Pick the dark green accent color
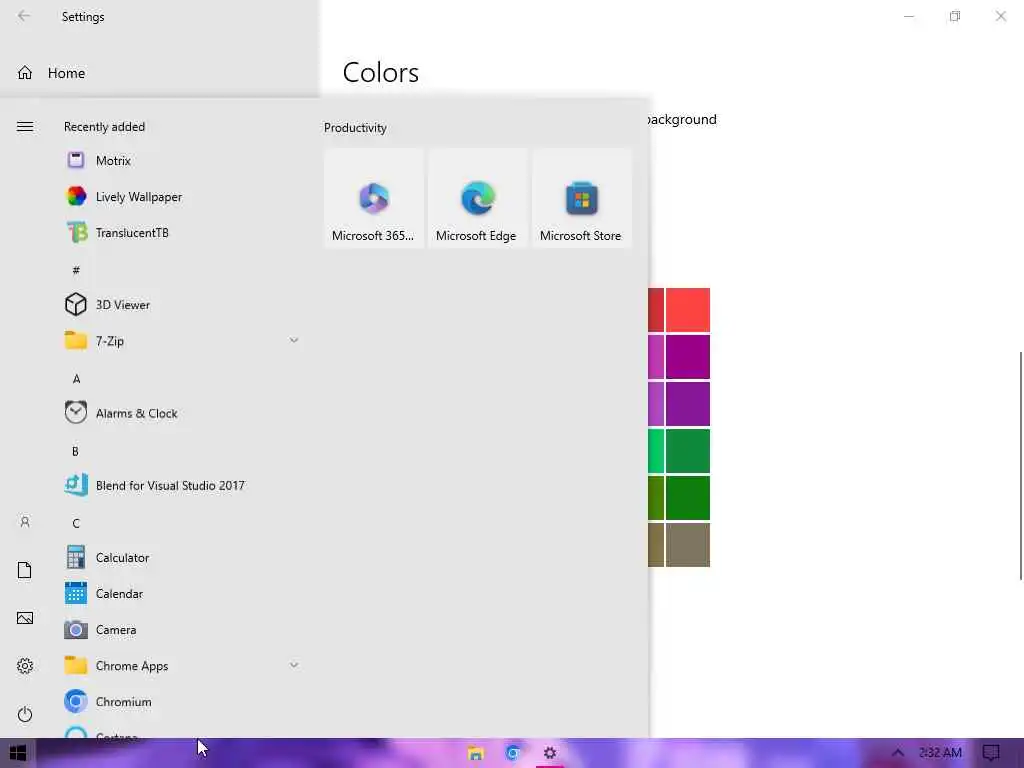Screen dimensions: 1024x768 click(688, 498)
